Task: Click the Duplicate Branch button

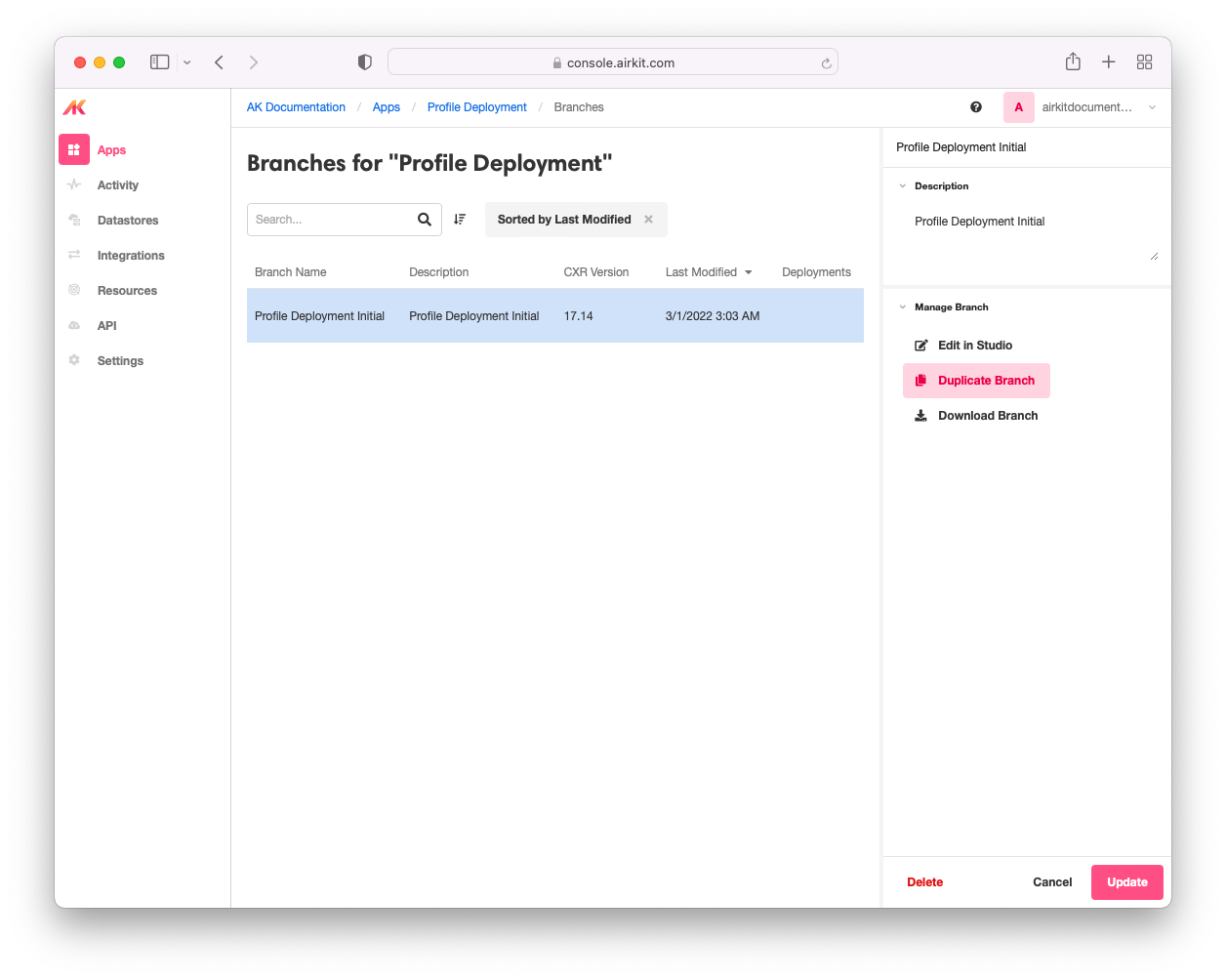Action: (x=976, y=381)
